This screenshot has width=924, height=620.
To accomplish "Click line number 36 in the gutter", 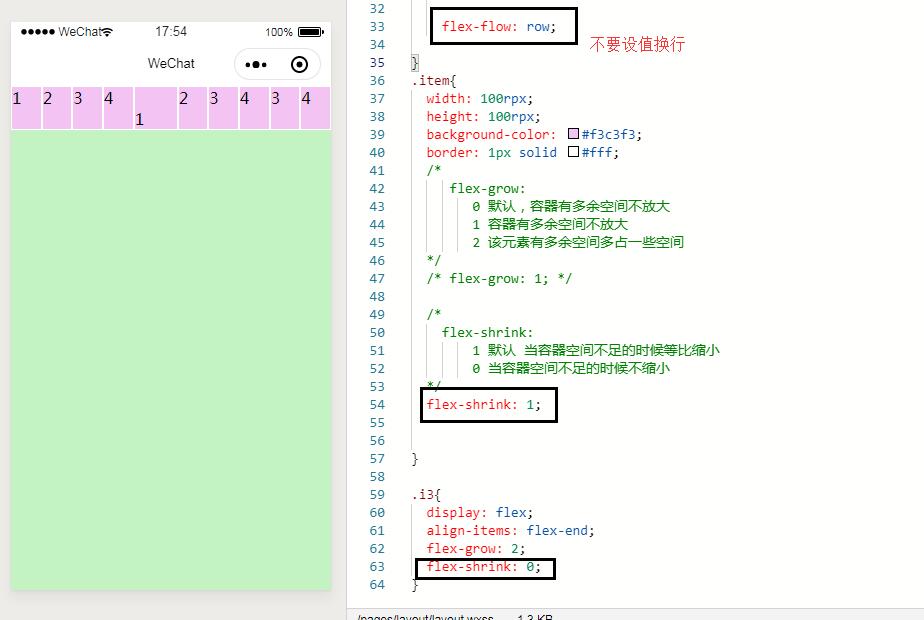I will coord(377,81).
